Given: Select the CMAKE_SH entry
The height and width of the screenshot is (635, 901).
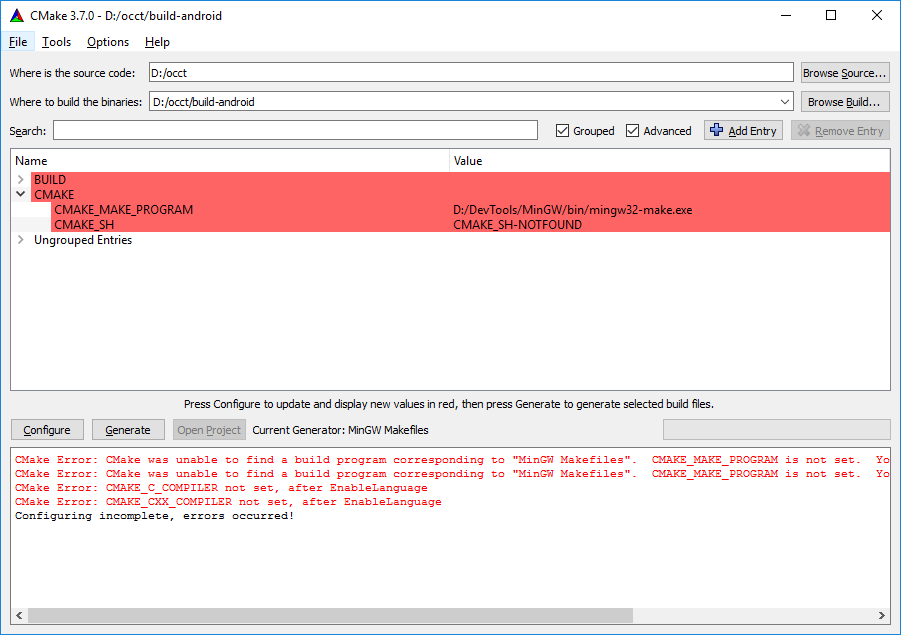Looking at the screenshot, I should tap(84, 225).
